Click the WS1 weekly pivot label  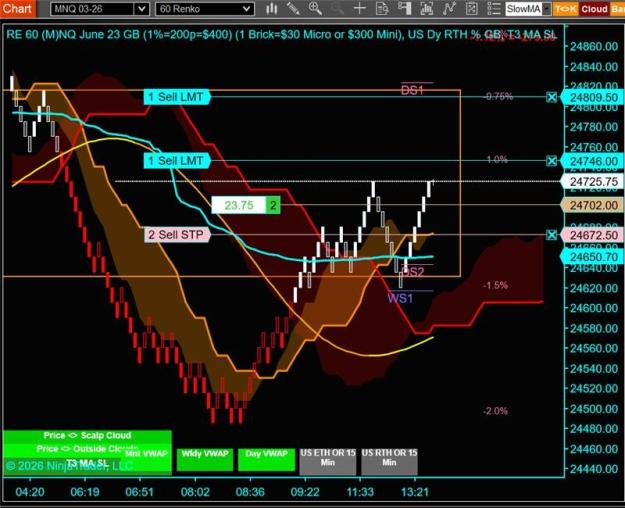400,298
